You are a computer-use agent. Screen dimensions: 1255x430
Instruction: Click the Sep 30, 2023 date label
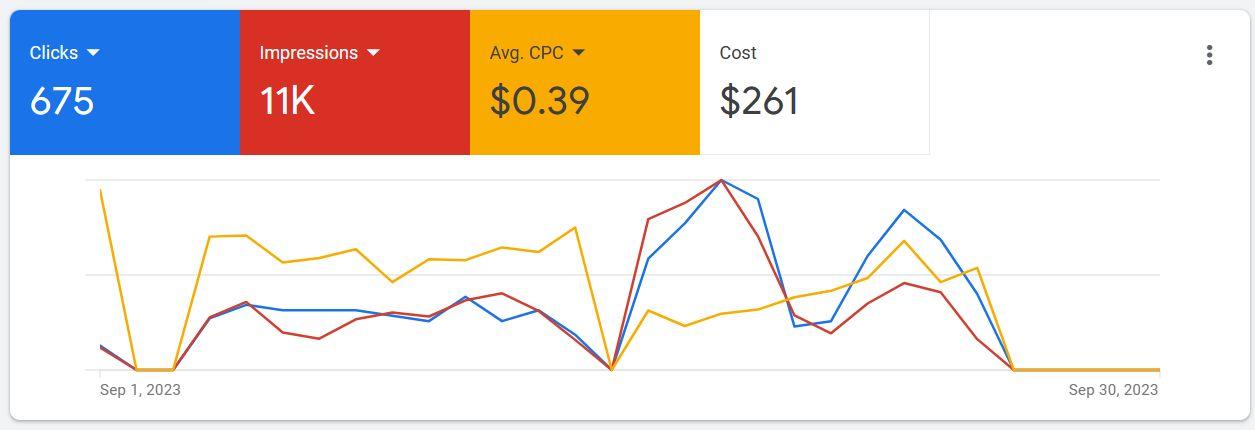pyautogui.click(x=1113, y=390)
